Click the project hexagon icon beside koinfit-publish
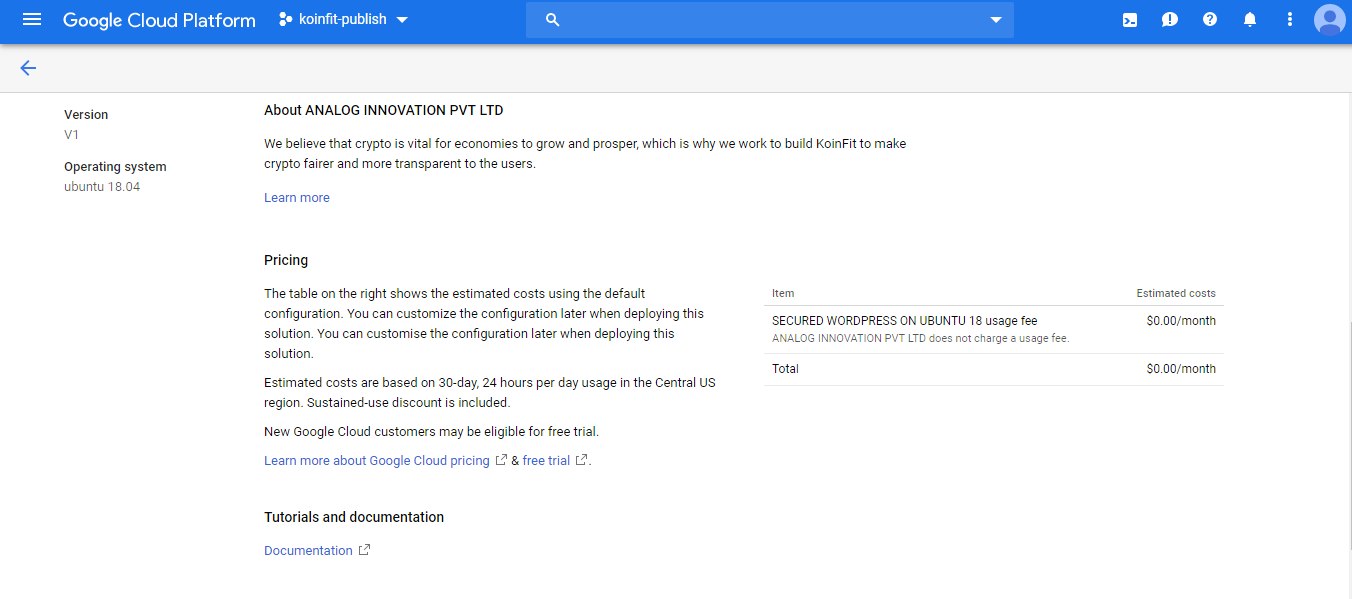 [286, 20]
